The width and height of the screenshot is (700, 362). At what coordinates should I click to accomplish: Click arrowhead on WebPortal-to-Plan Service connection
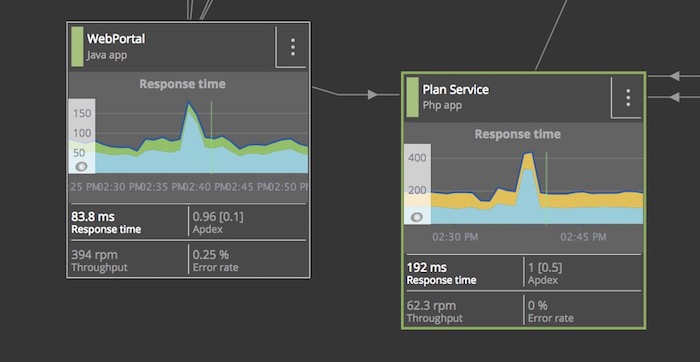coord(373,95)
